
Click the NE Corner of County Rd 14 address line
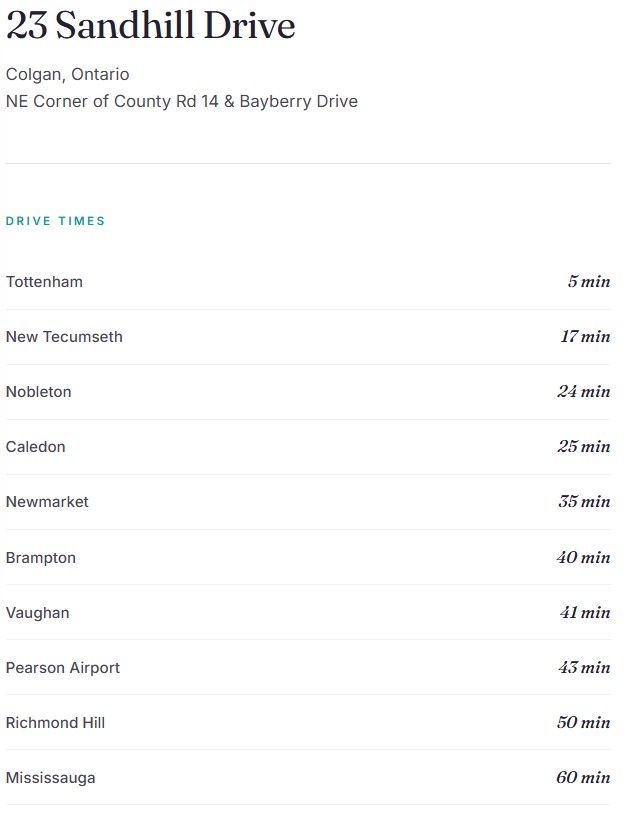182,101
